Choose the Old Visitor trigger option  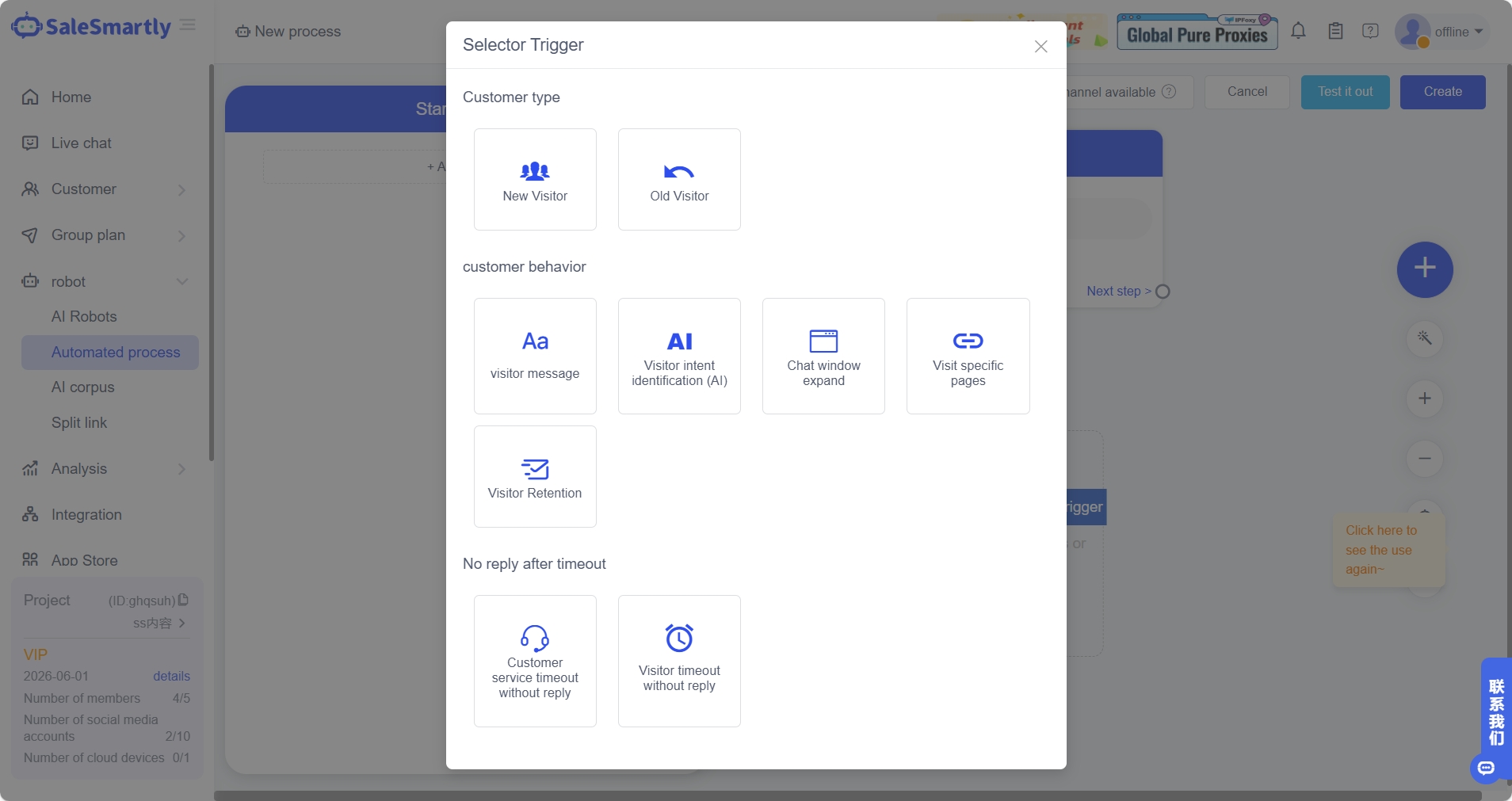pyautogui.click(x=679, y=180)
